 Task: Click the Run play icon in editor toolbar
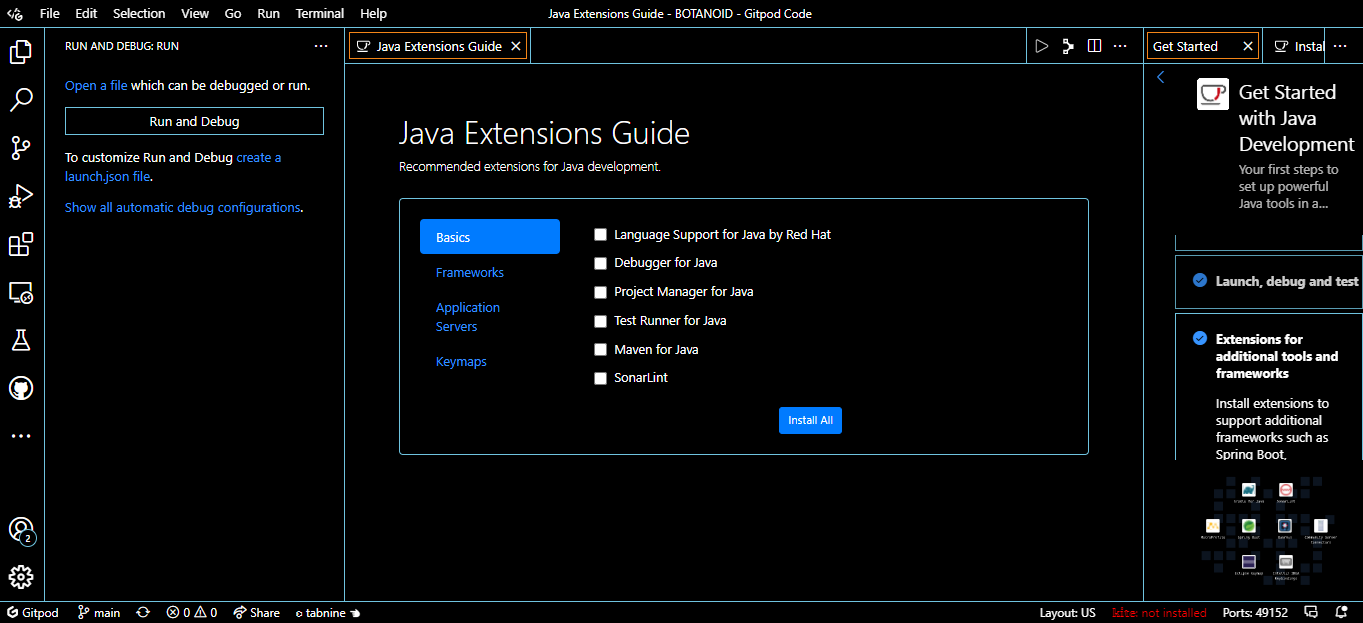(x=1041, y=46)
